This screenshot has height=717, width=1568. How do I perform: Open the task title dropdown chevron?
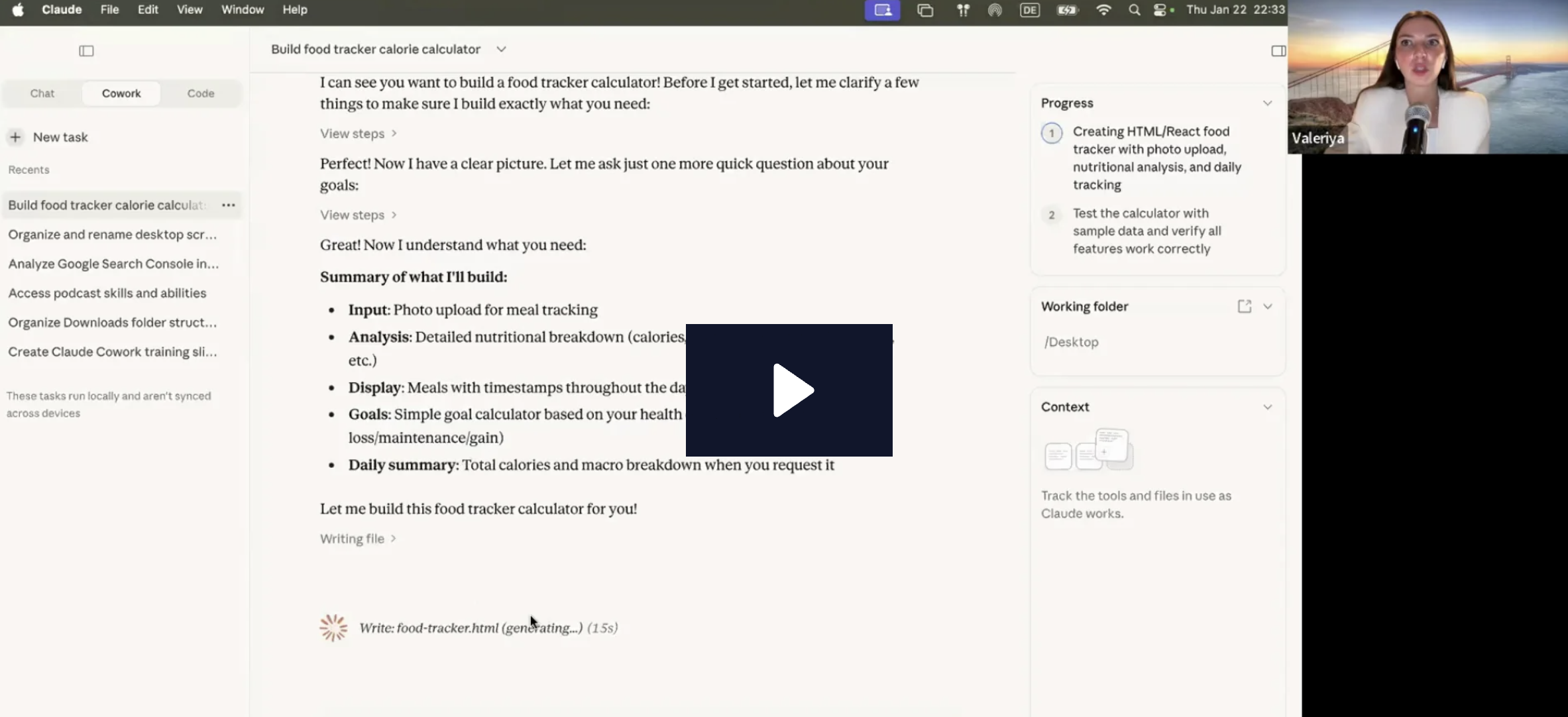(501, 49)
